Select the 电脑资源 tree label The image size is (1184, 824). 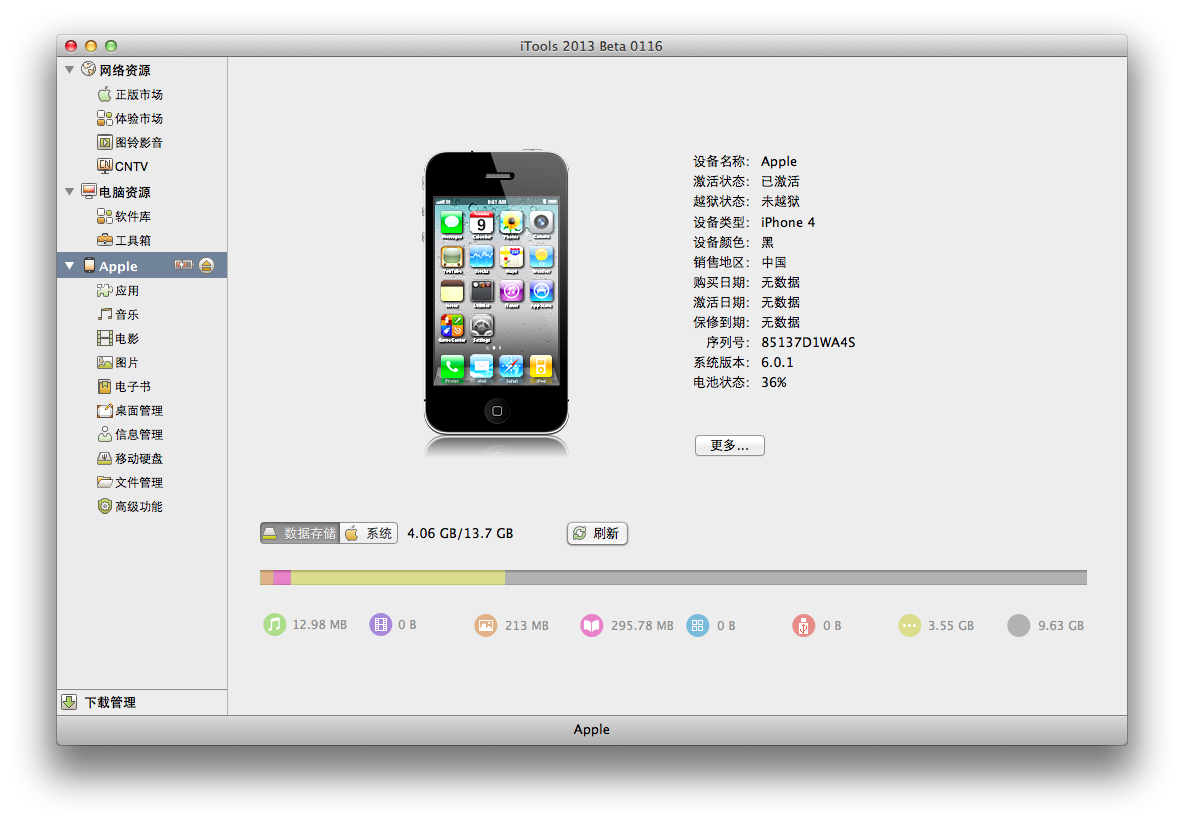(x=125, y=193)
